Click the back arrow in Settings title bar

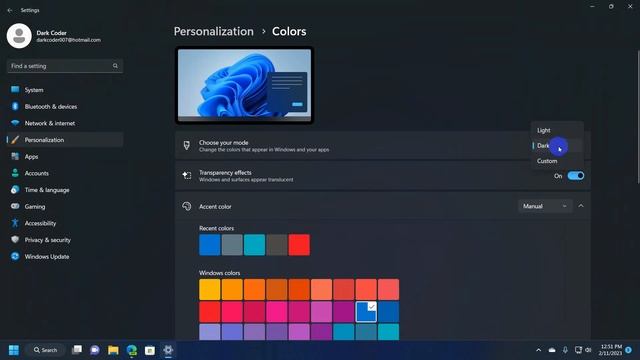coord(10,10)
